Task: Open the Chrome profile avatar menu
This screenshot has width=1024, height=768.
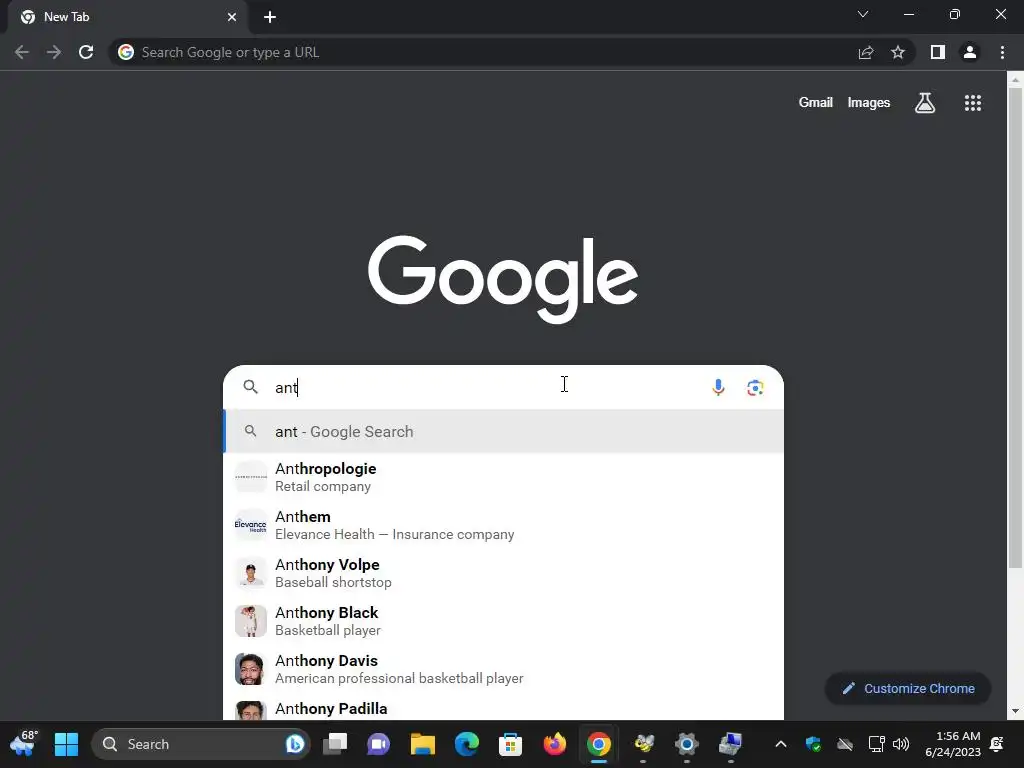Action: (x=970, y=52)
